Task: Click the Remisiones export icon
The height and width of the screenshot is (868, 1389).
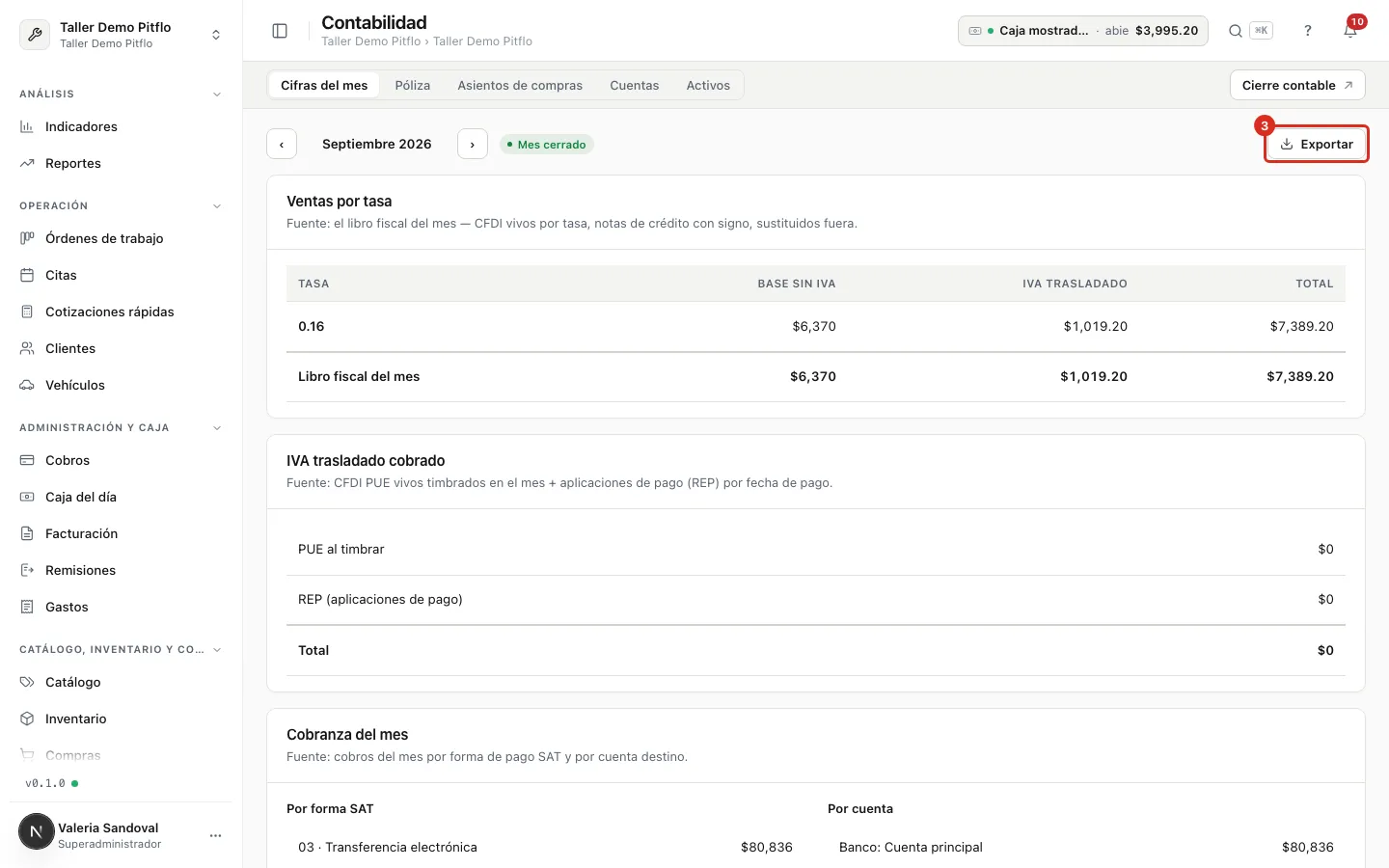Action: tap(27, 570)
